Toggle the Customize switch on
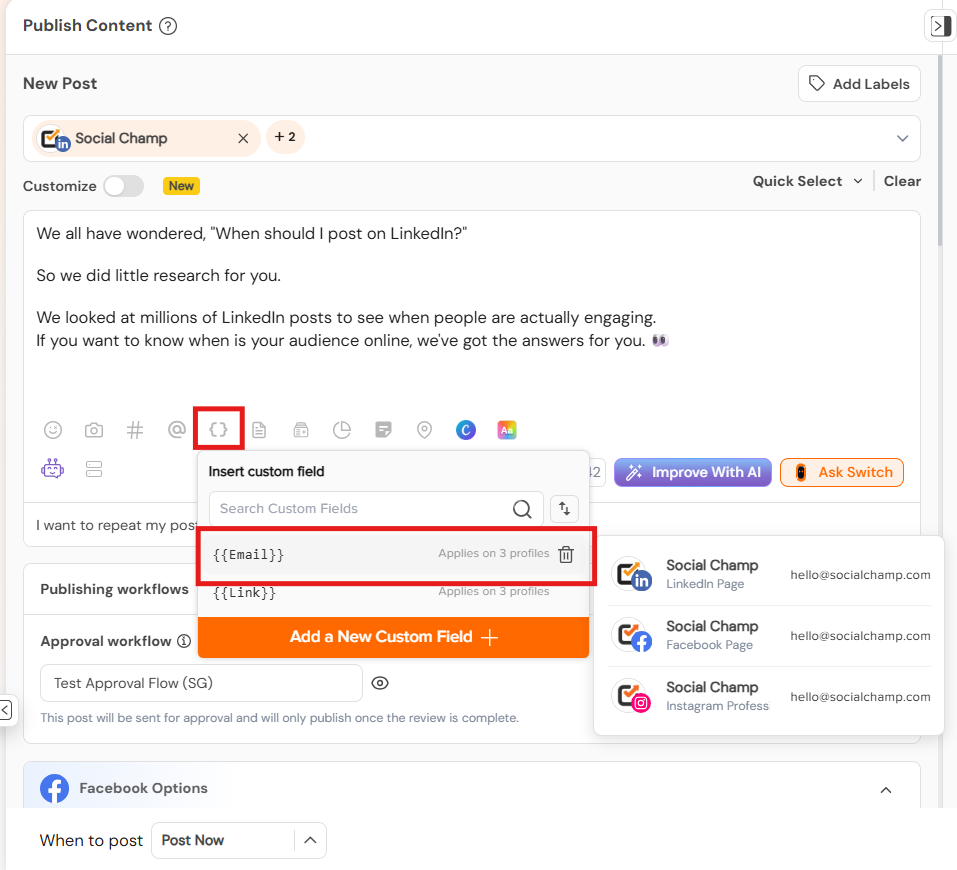This screenshot has width=957, height=870. (x=124, y=186)
